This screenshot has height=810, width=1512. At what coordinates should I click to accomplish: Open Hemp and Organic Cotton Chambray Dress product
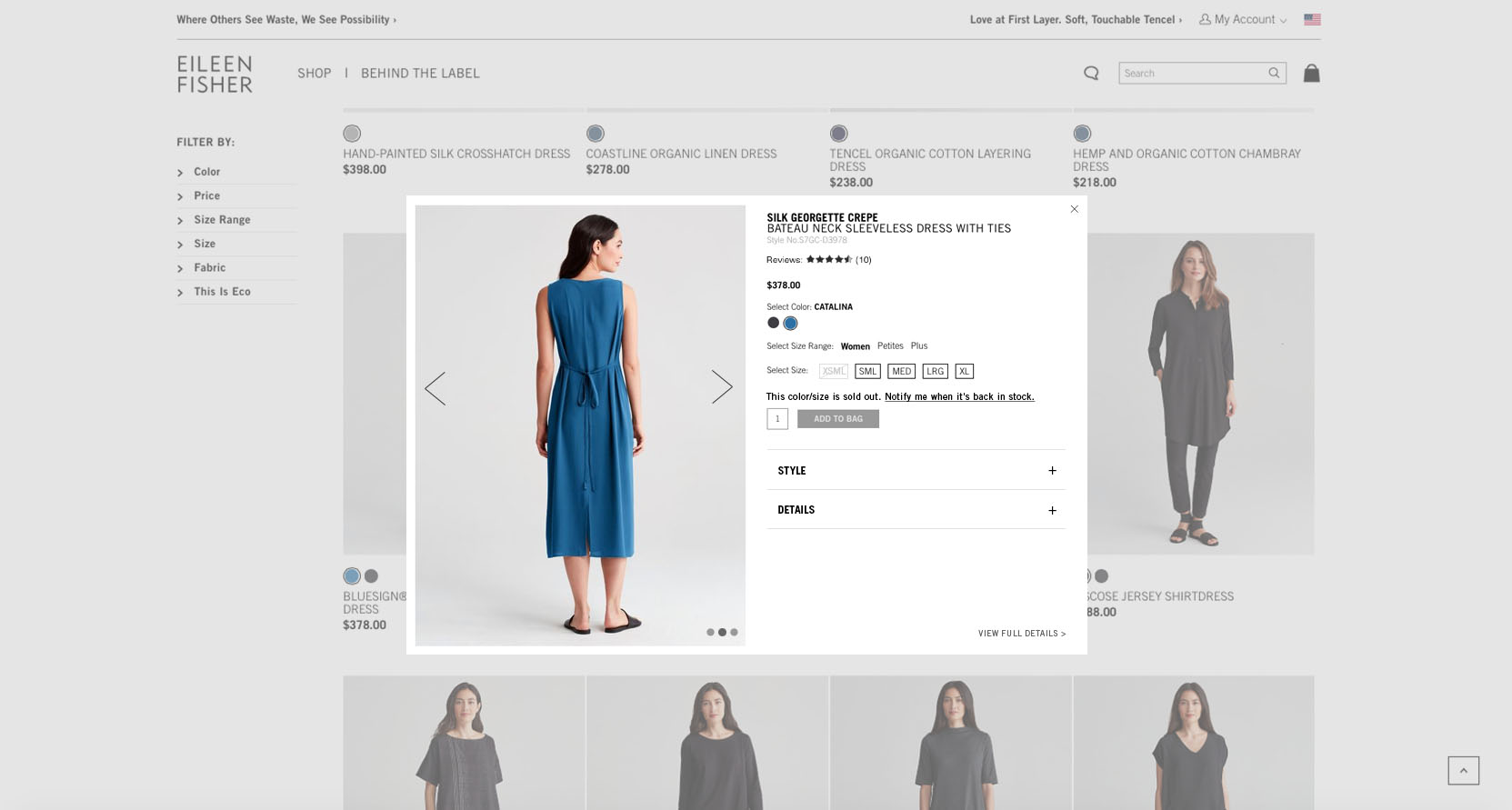tap(1187, 160)
